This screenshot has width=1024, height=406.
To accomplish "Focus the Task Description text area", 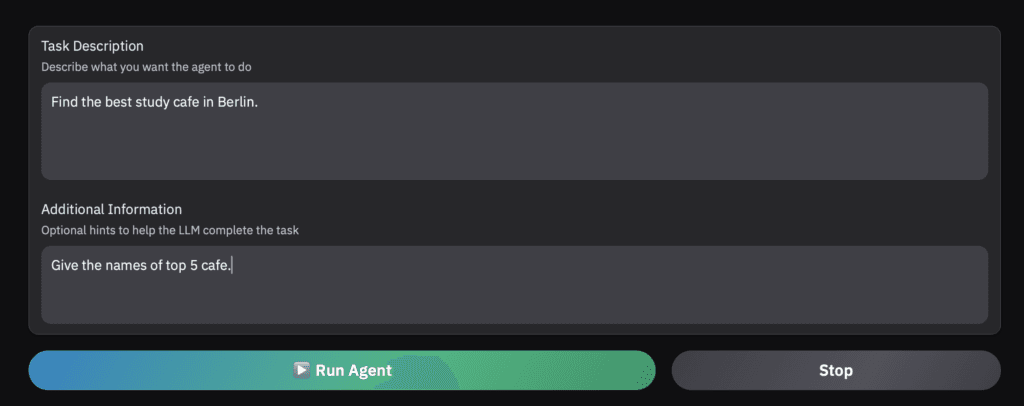I will coord(514,131).
